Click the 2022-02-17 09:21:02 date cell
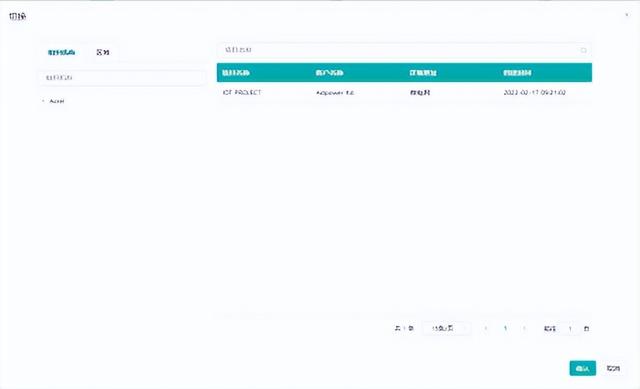The height and width of the screenshot is (389, 640). [535, 93]
